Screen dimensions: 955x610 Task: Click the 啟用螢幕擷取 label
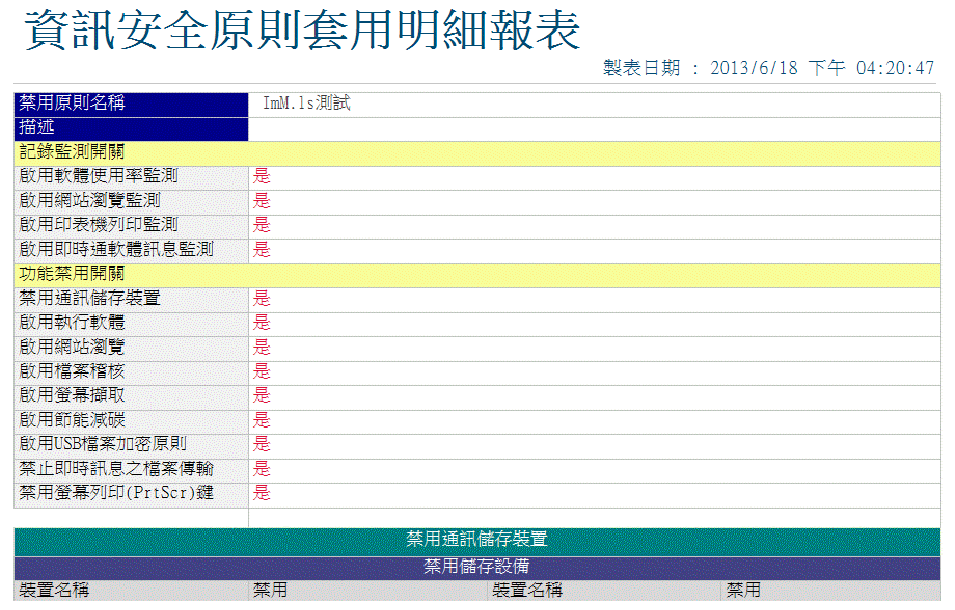(72, 395)
